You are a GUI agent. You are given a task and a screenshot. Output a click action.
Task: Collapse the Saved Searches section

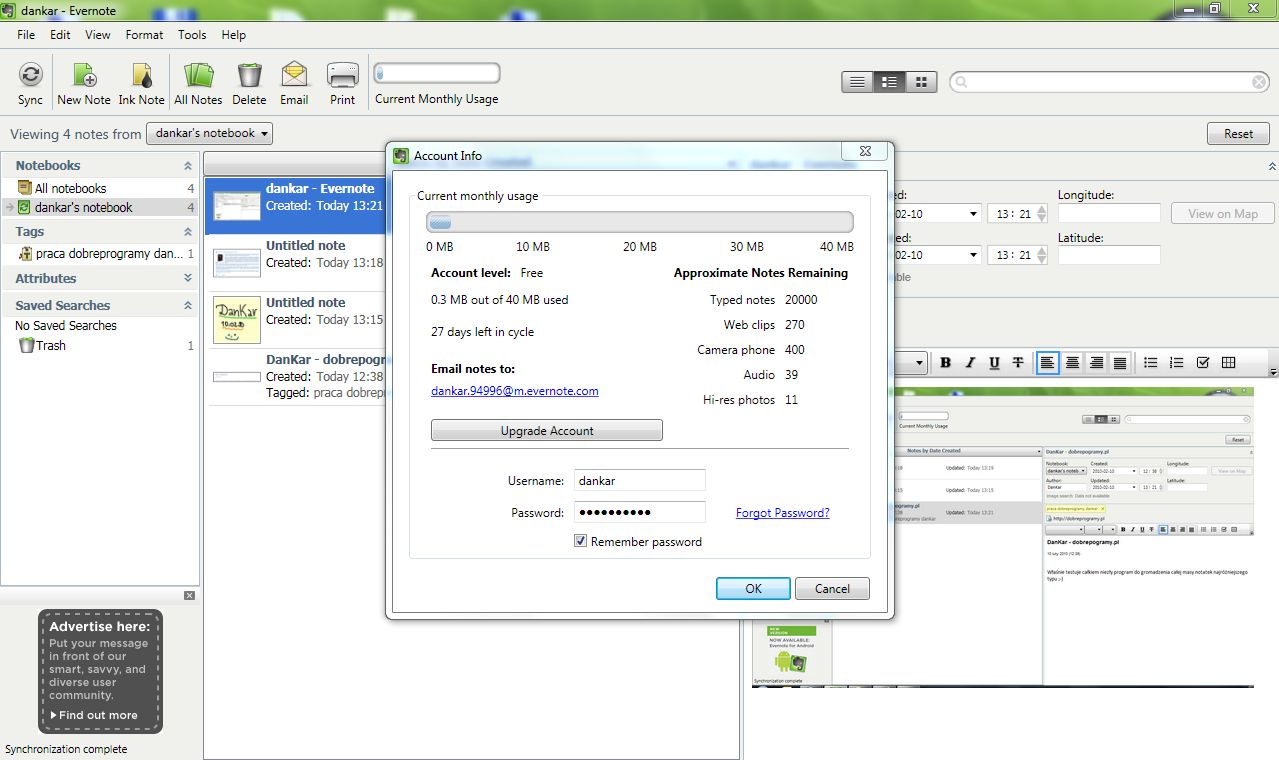coord(188,306)
